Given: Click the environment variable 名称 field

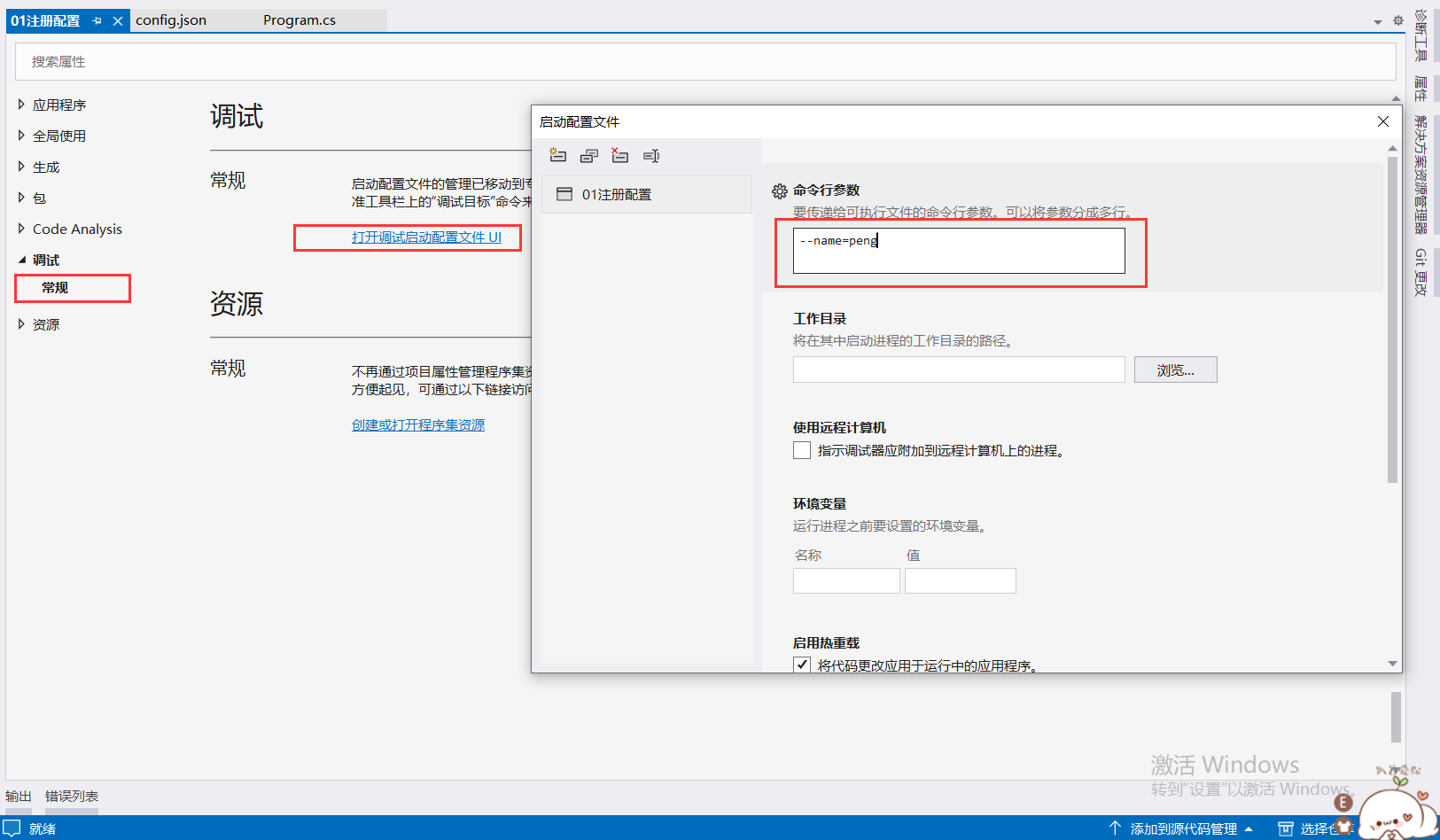Looking at the screenshot, I should coord(846,580).
